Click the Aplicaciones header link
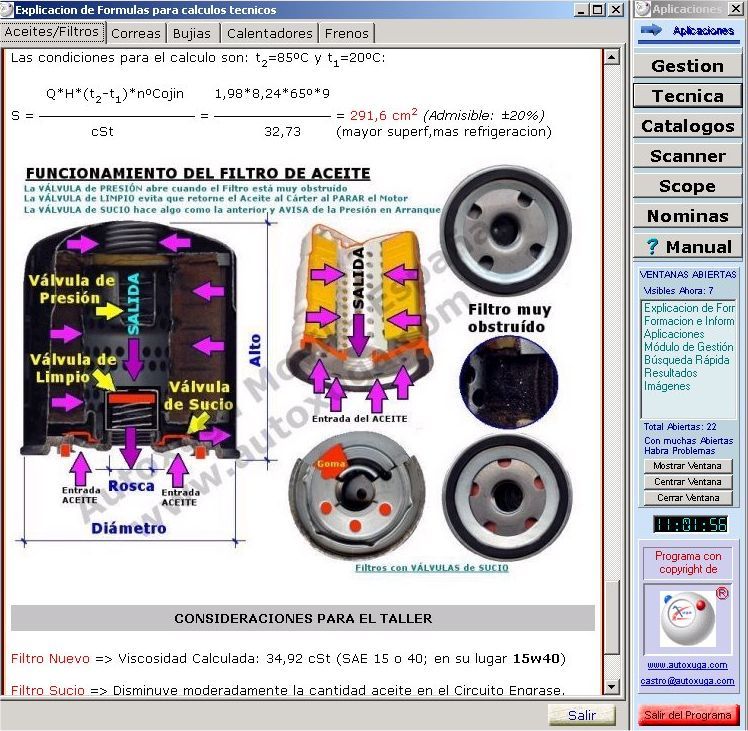Screen dimensions: 748x731 703,31
